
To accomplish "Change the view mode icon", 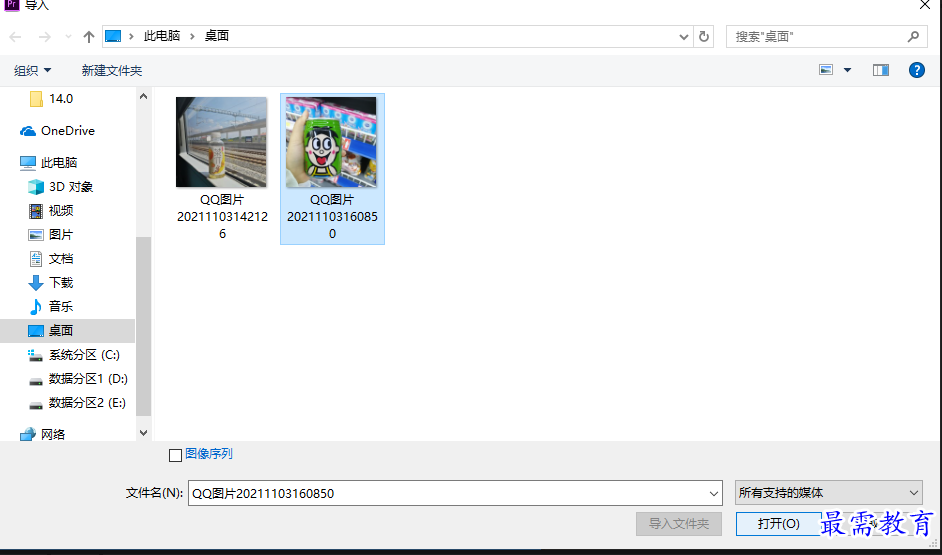I will tap(826, 70).
